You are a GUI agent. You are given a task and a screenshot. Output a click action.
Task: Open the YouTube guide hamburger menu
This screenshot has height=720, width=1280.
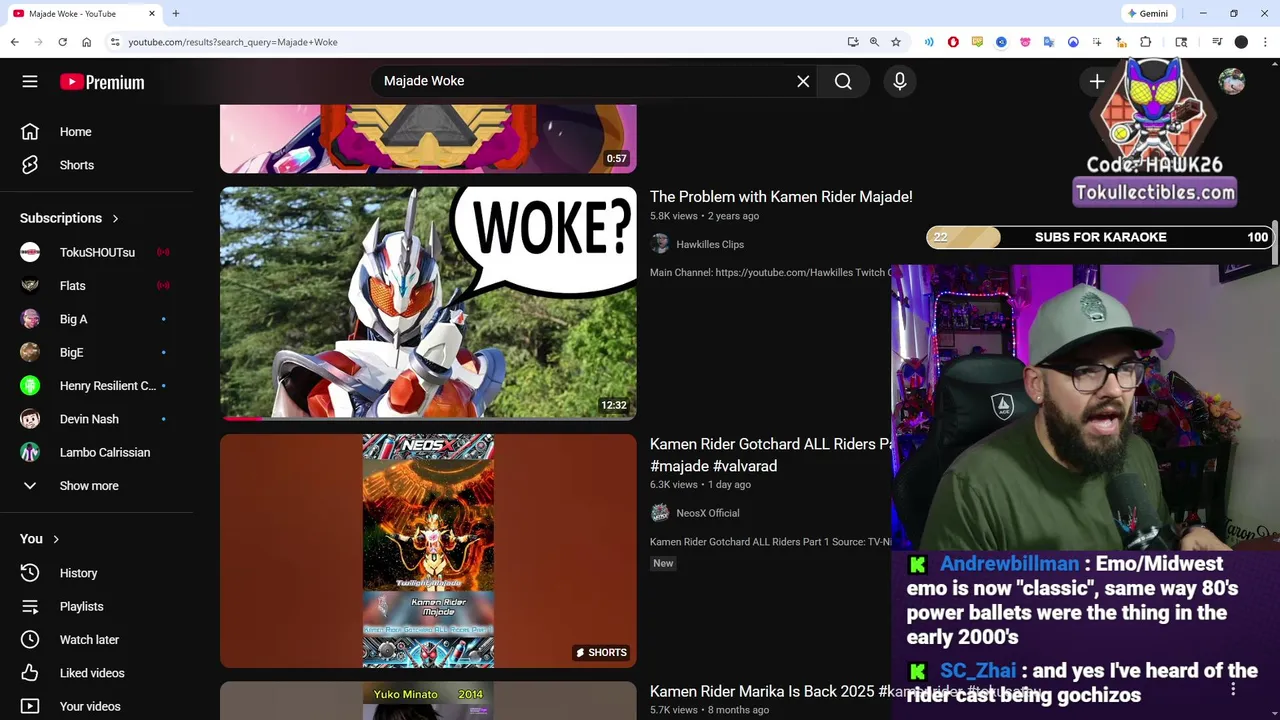coord(30,81)
